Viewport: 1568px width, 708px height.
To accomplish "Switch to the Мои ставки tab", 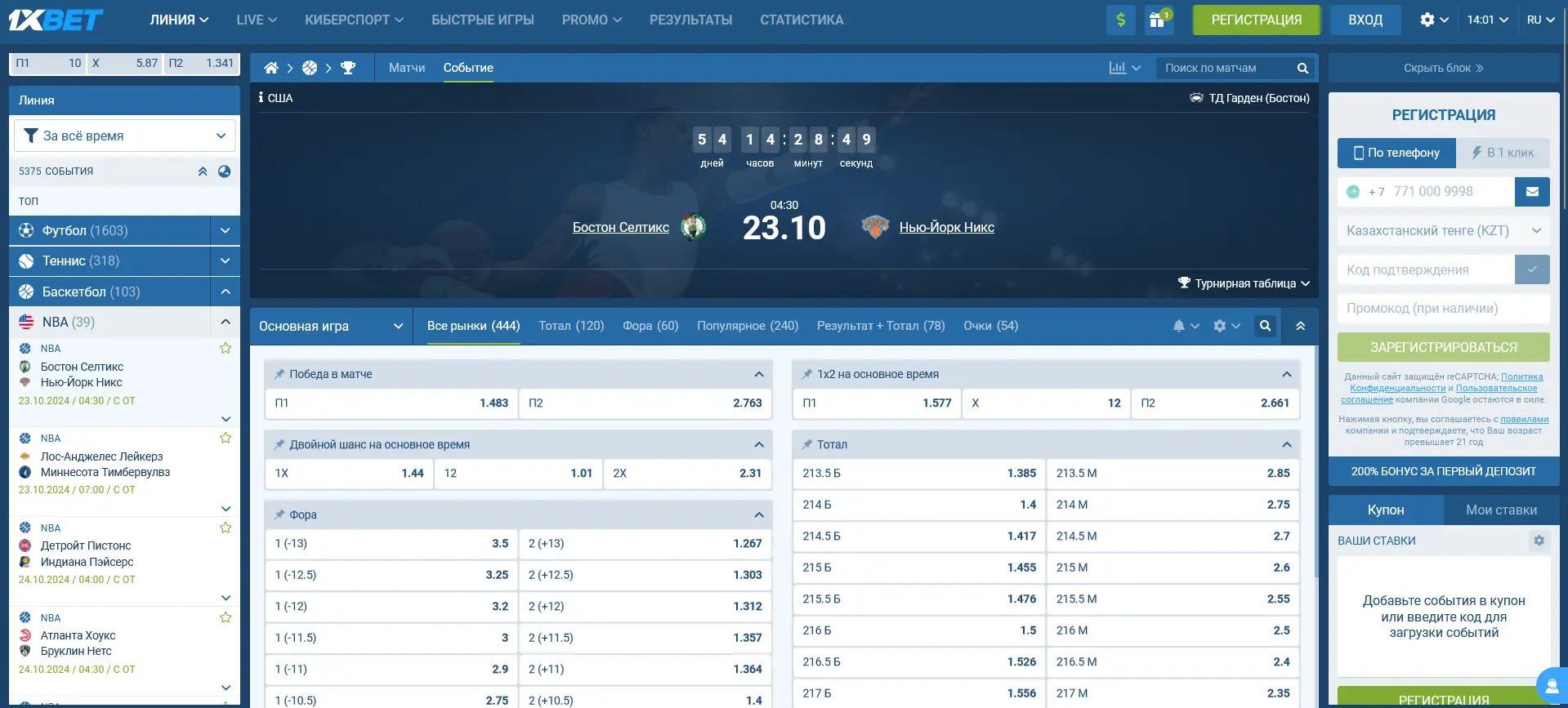I will pos(1501,510).
